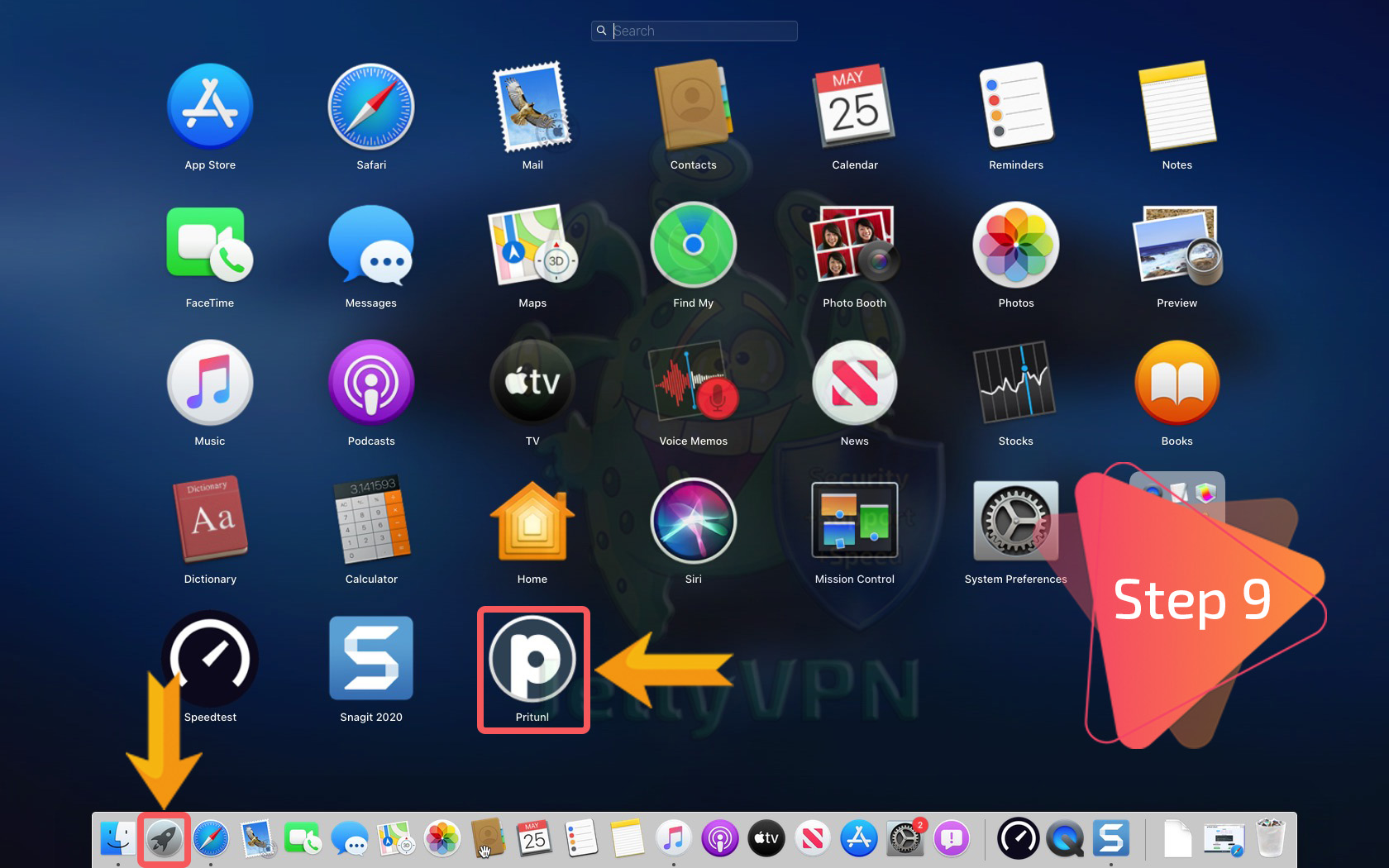This screenshot has width=1389, height=868.
Task: Launch the Home app
Action: pos(532,521)
